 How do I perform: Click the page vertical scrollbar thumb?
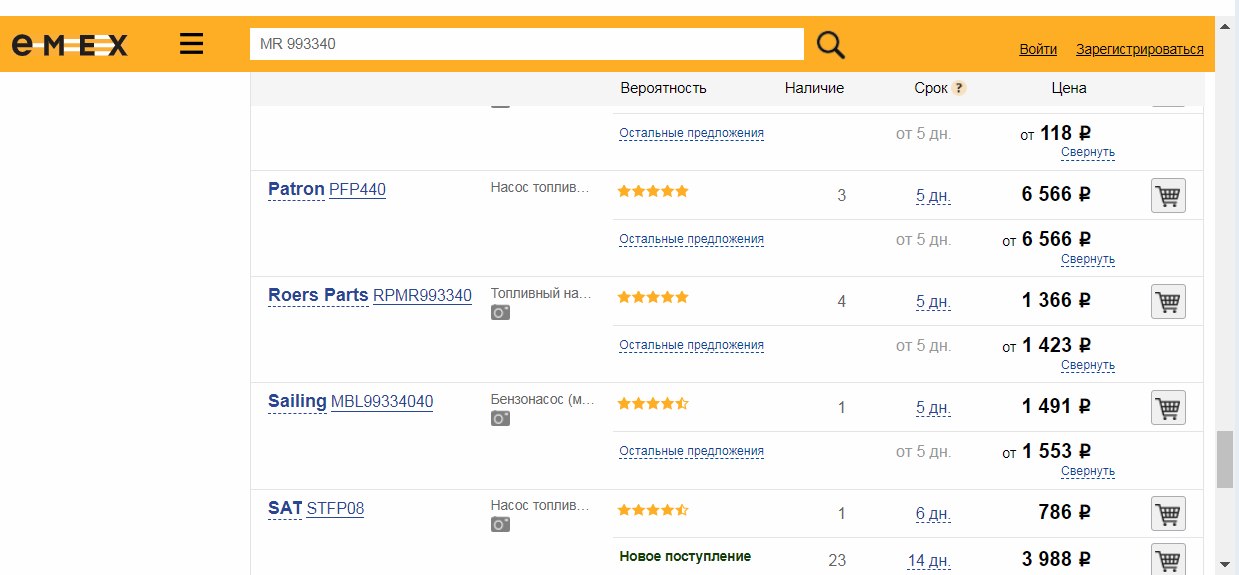pos(1225,459)
